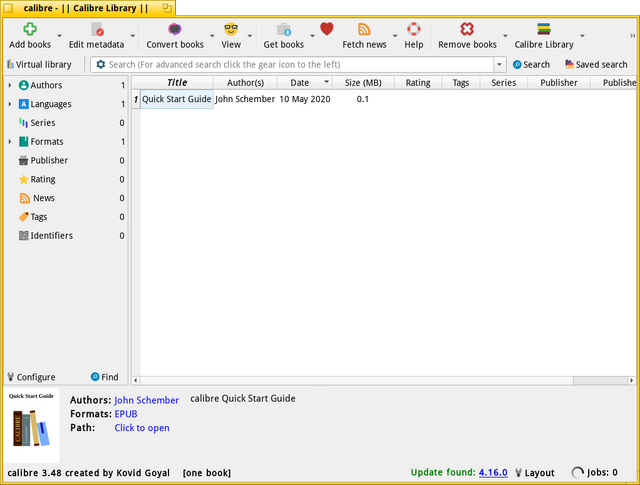The image size is (640, 485).
Task: Click the 10 May 2020 date cell
Action: coord(304,99)
